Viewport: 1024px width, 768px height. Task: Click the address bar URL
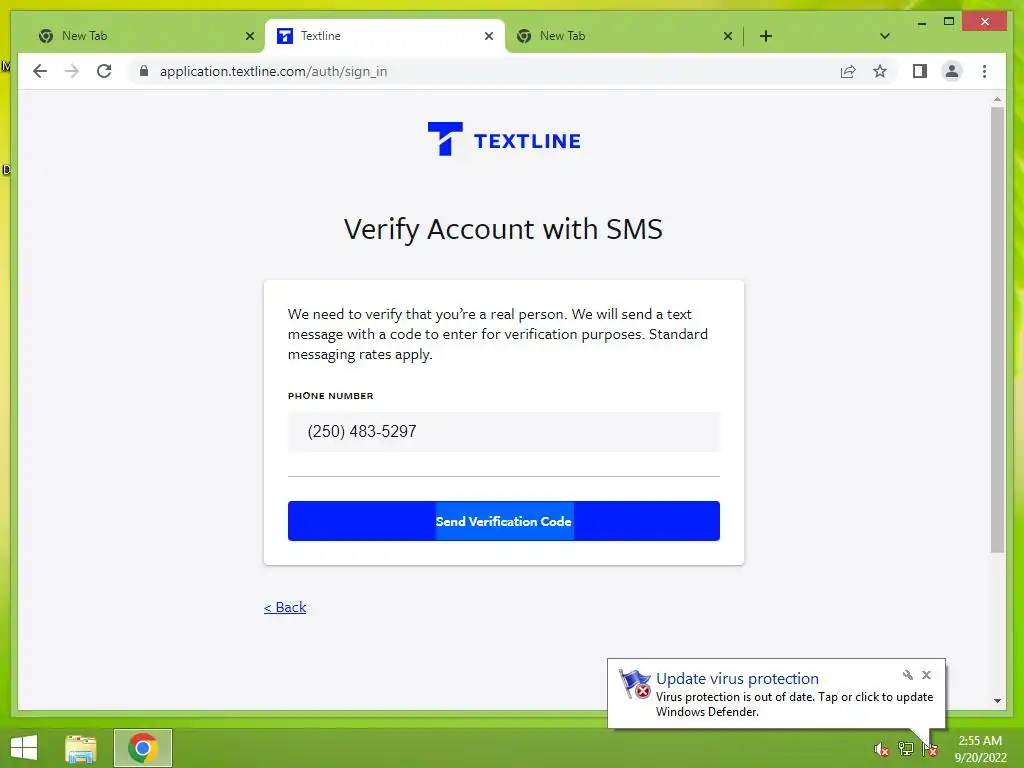click(273, 71)
